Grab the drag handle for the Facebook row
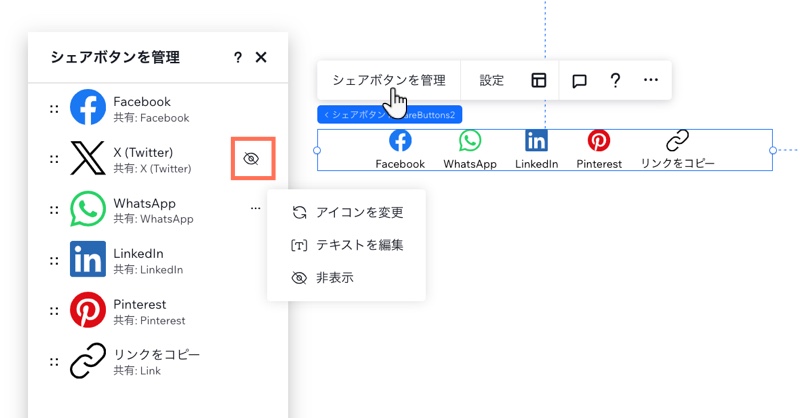The height and width of the screenshot is (418, 800). 54,109
